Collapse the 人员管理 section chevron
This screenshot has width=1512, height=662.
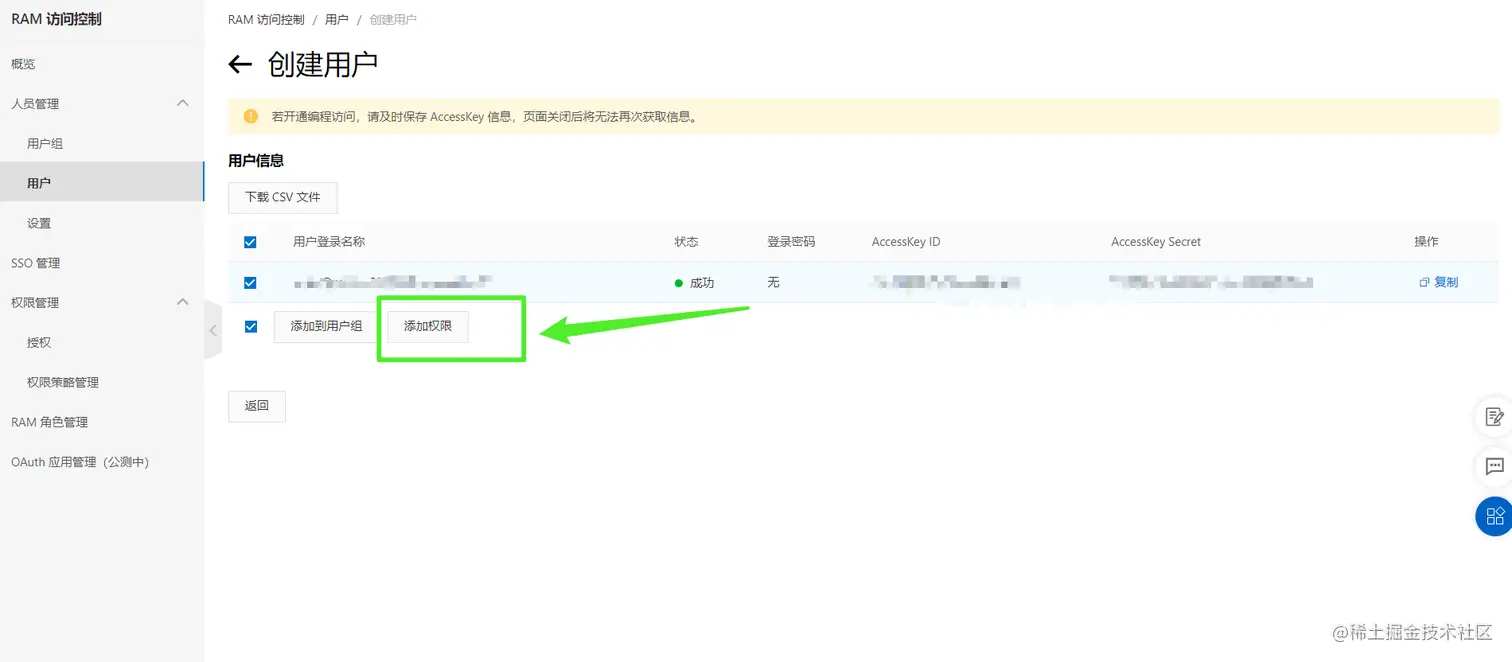click(183, 103)
